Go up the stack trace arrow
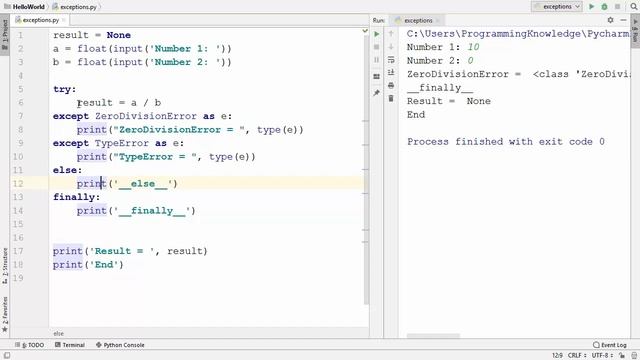Screen dimensions: 640x360 [391, 34]
